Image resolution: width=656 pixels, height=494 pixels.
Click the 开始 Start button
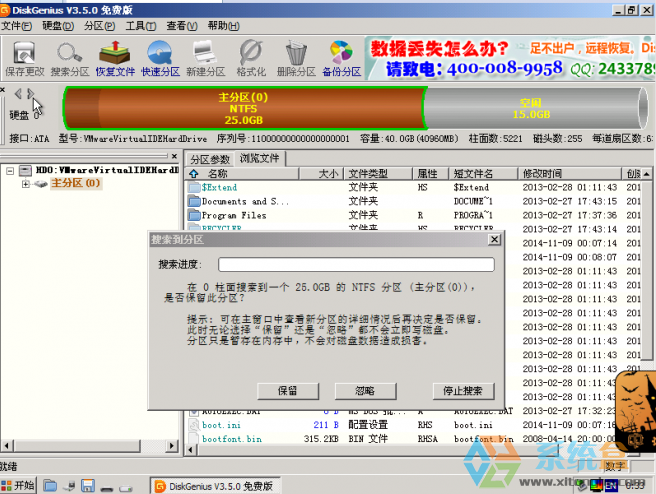[x=18, y=486]
